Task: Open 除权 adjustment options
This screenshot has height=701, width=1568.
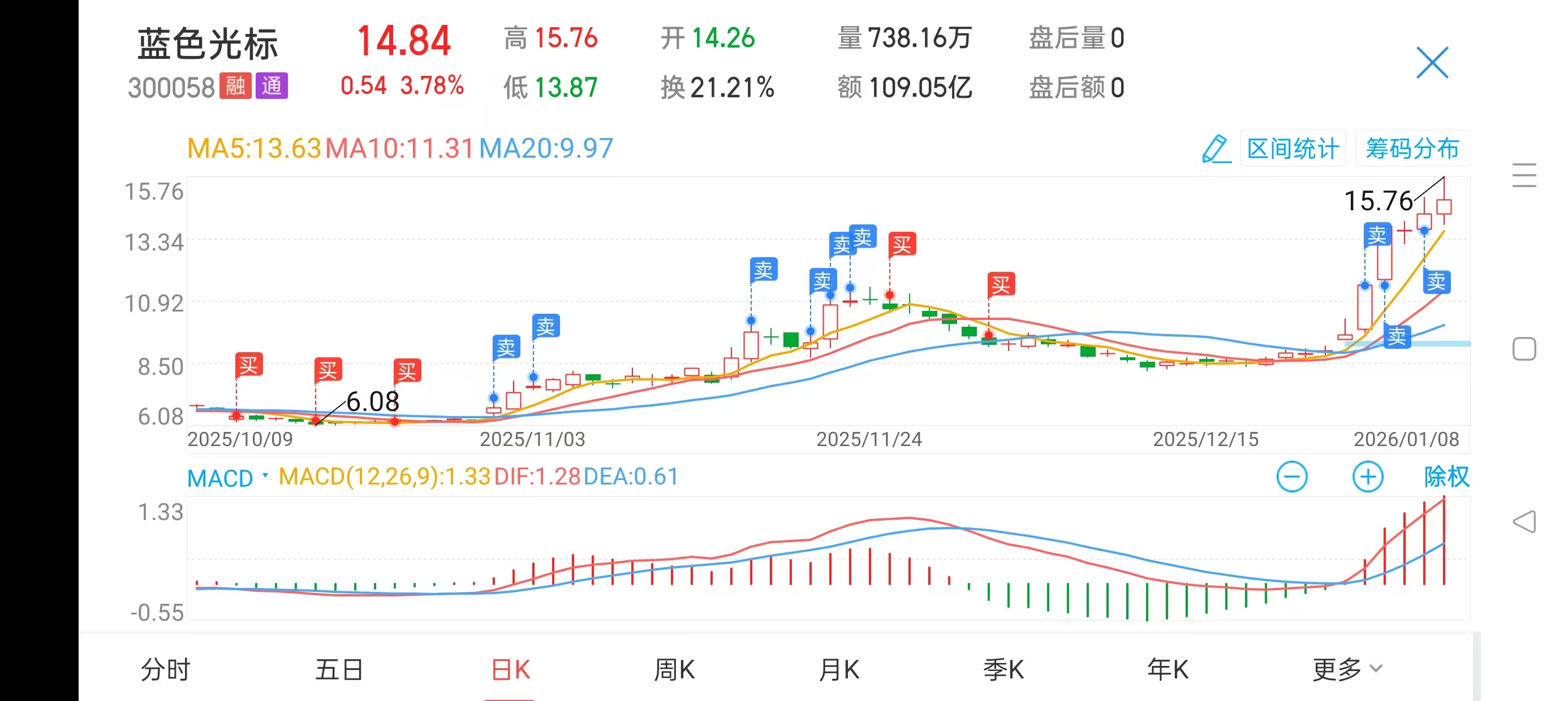Action: [x=1446, y=477]
